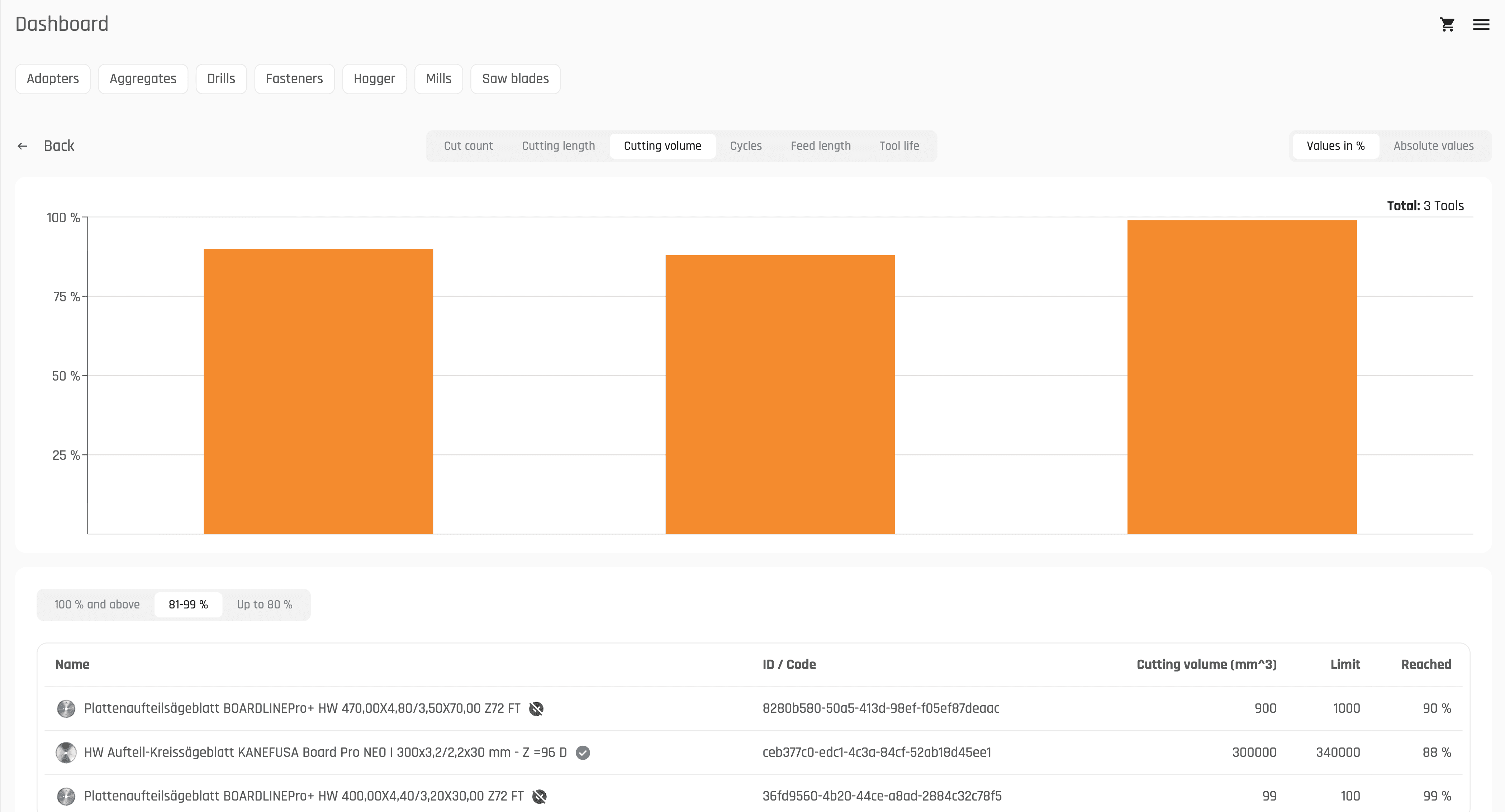Image resolution: width=1505 pixels, height=812 pixels.
Task: Filter by Adapters category
Action: click(53, 79)
